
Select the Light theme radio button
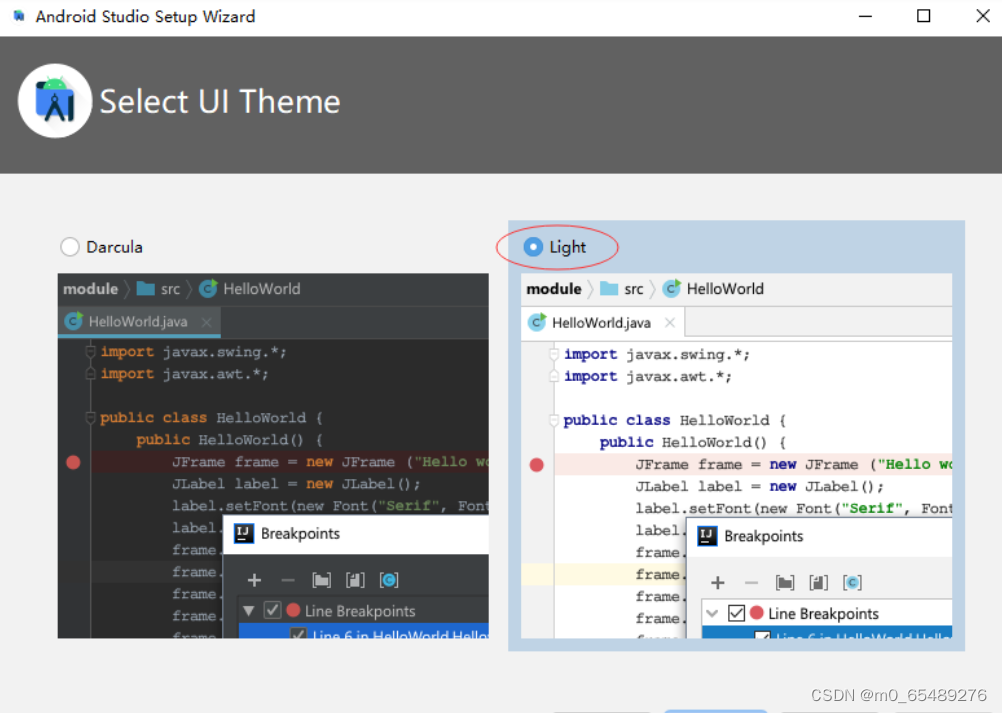pos(533,247)
